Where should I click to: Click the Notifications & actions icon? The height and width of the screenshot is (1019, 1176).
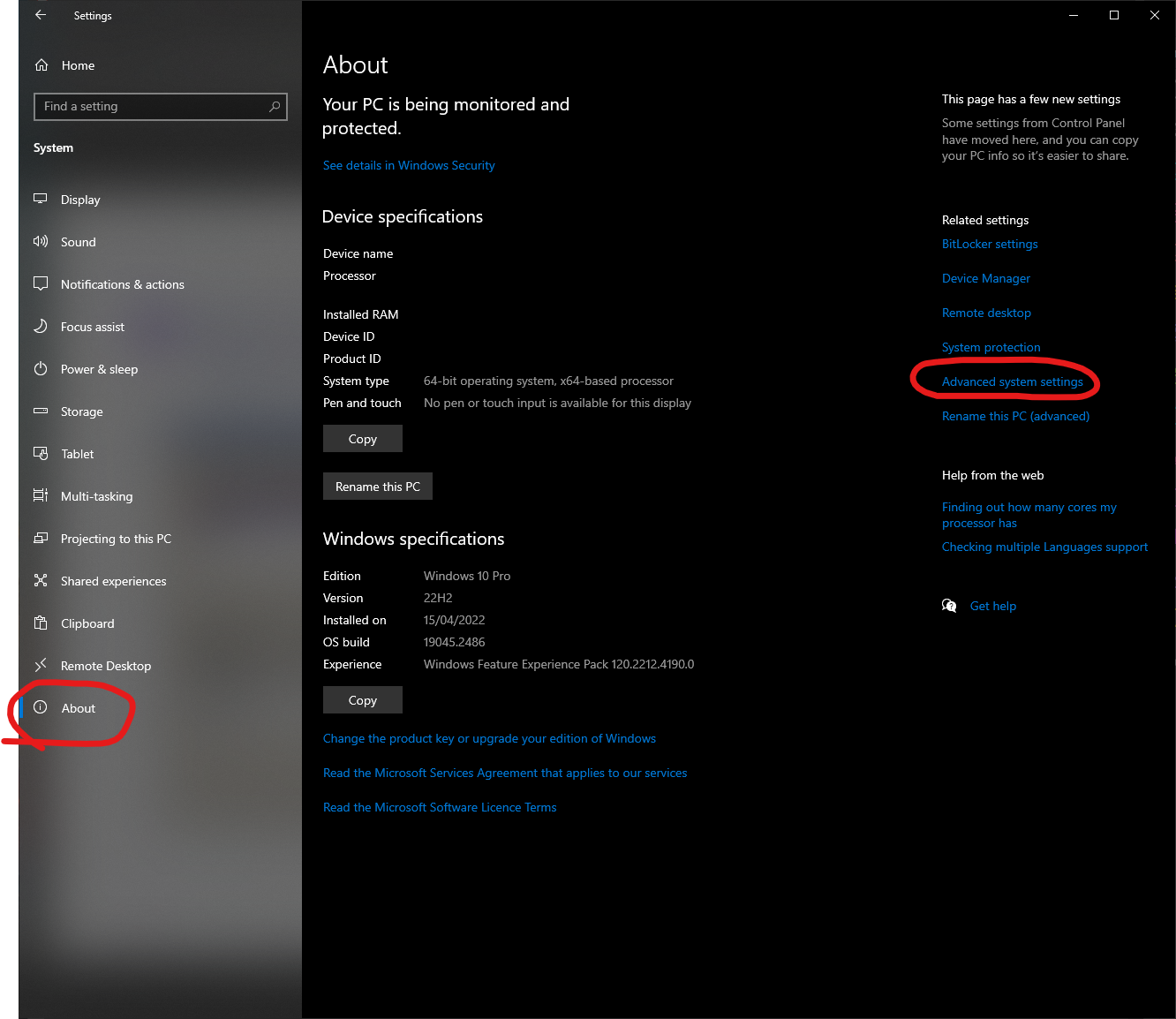click(41, 283)
